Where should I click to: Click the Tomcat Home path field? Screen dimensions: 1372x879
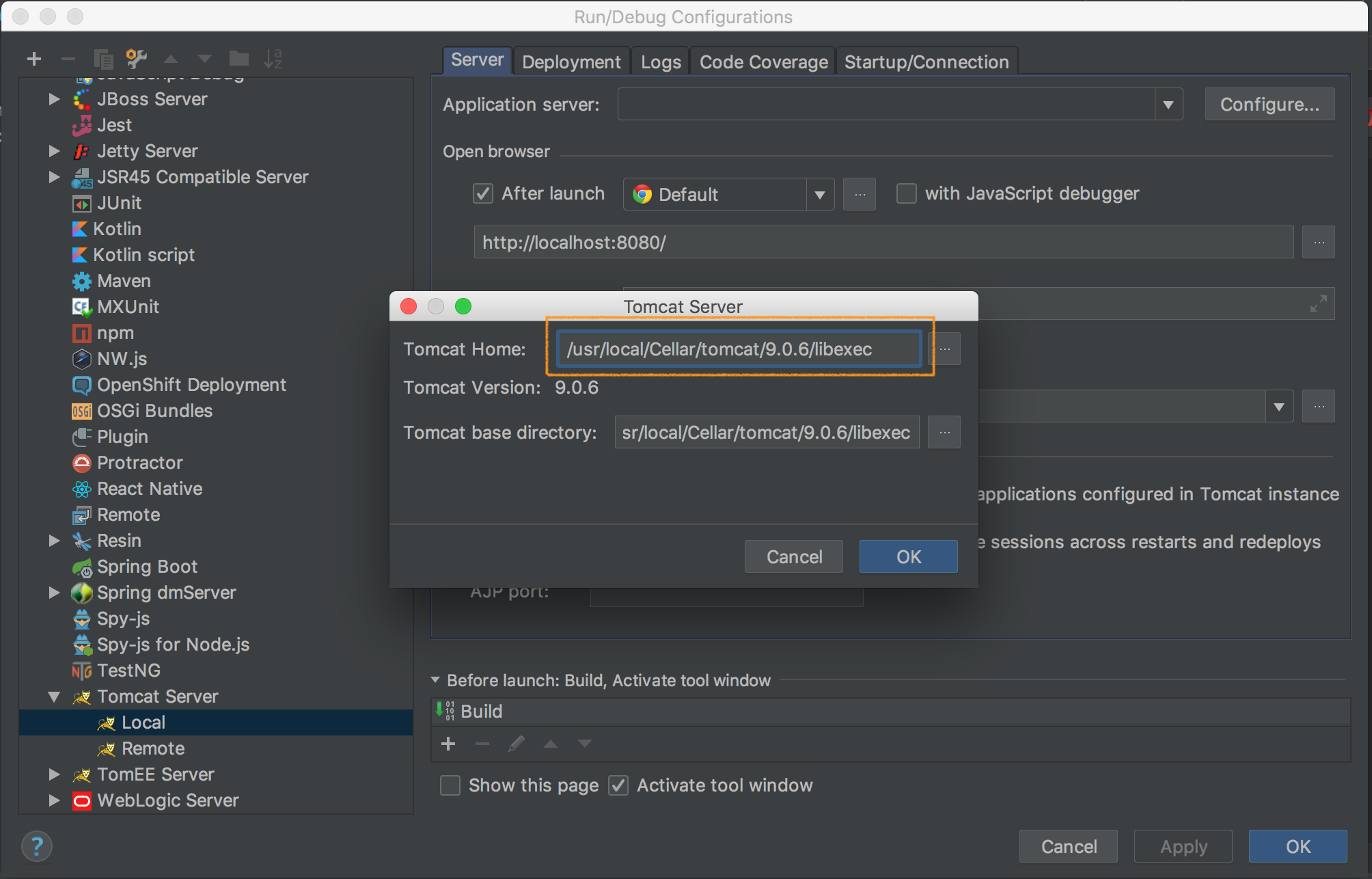739,349
